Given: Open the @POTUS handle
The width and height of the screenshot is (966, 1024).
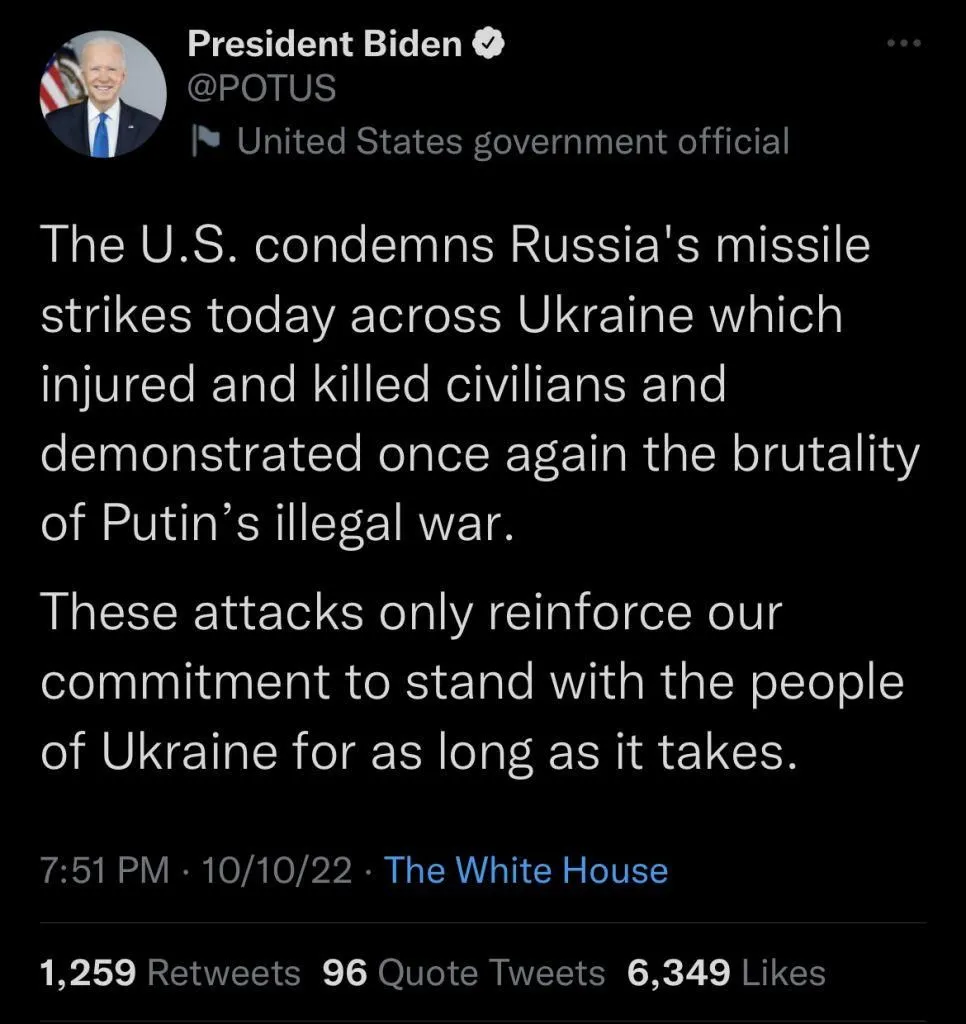Looking at the screenshot, I should coord(262,89).
